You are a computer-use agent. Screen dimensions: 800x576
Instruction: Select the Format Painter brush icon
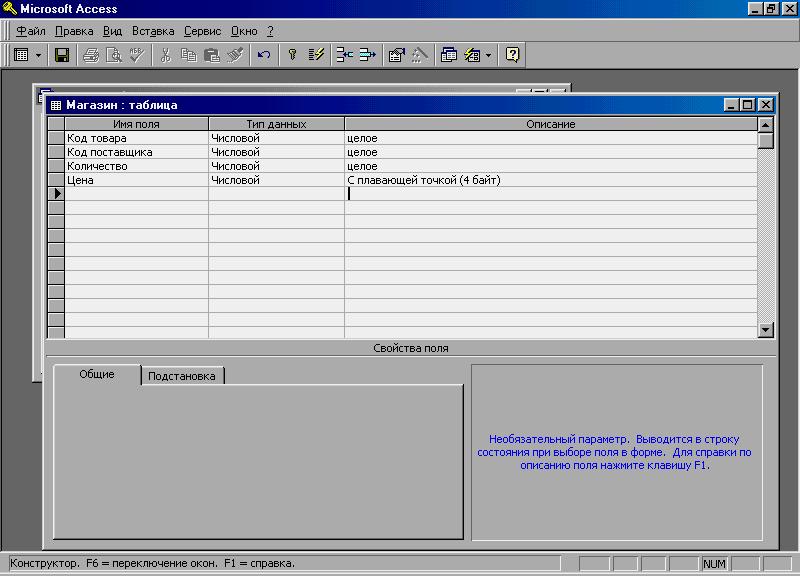[x=235, y=55]
